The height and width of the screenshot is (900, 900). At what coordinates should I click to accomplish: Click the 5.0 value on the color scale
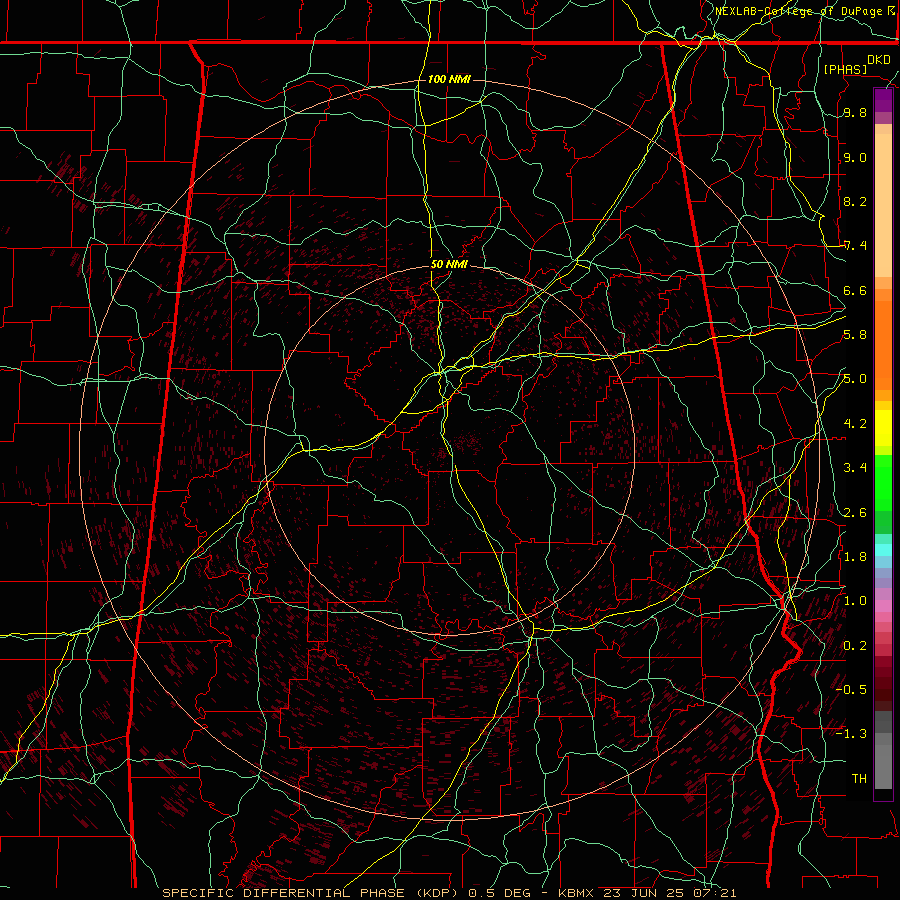pyautogui.click(x=855, y=379)
